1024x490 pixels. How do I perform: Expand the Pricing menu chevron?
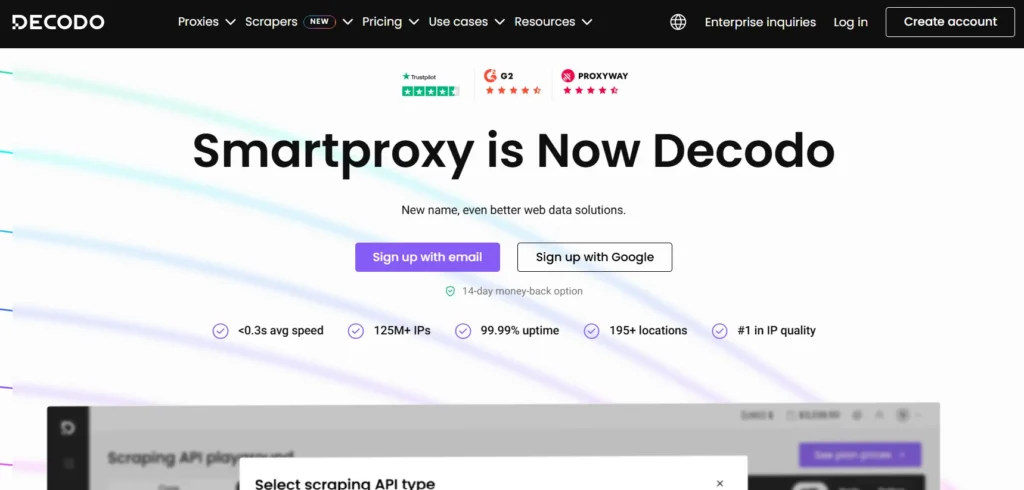point(413,22)
